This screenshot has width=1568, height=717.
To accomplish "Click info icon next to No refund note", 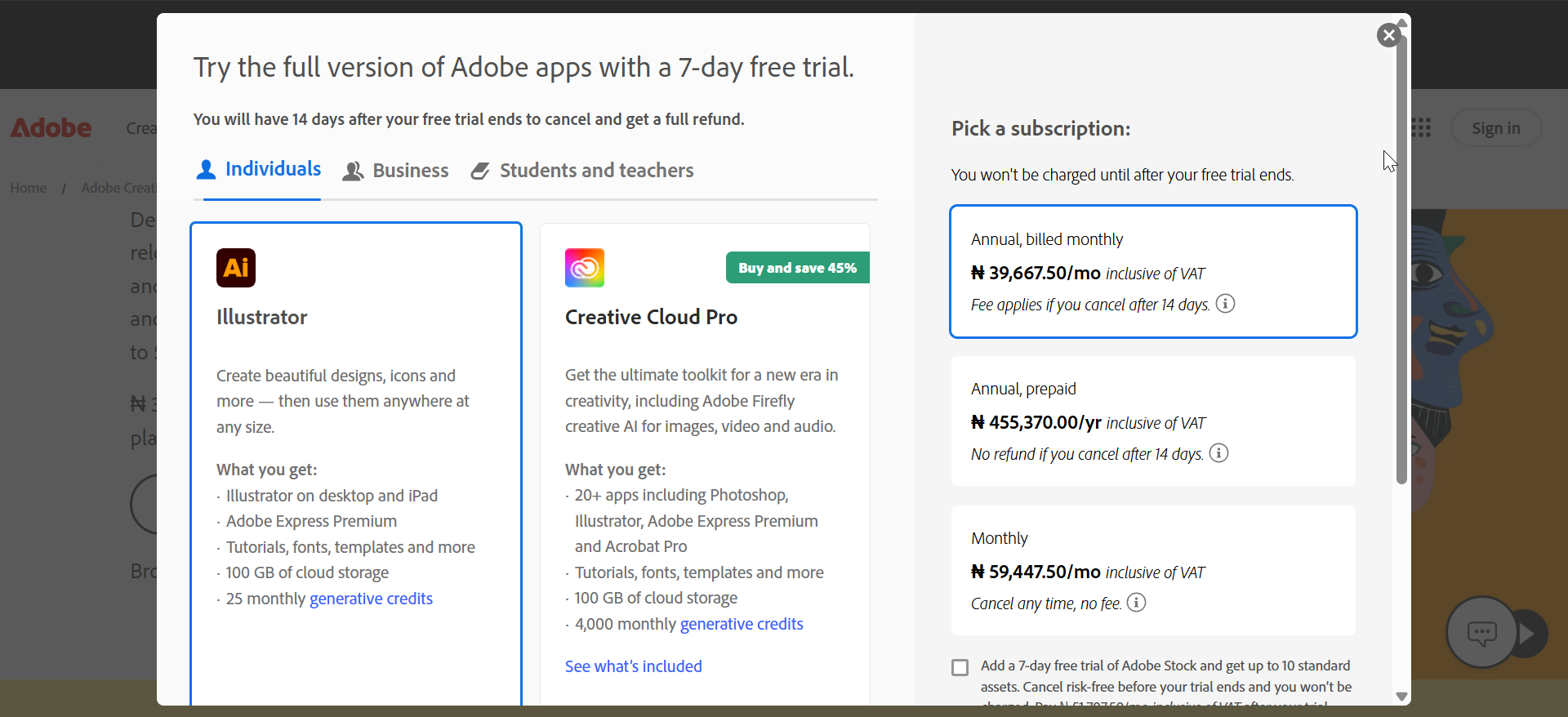I will click(x=1218, y=453).
